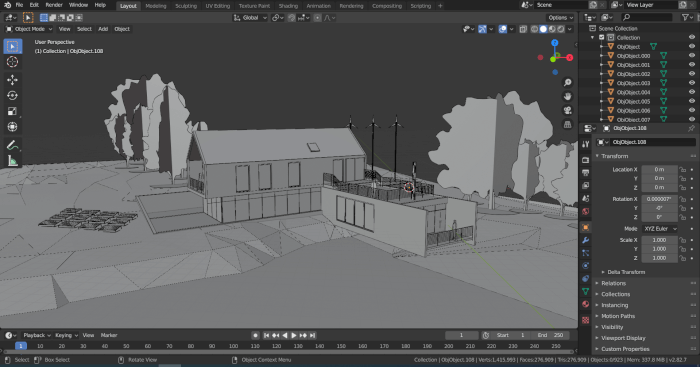Open the Material properties tab

coord(586,304)
